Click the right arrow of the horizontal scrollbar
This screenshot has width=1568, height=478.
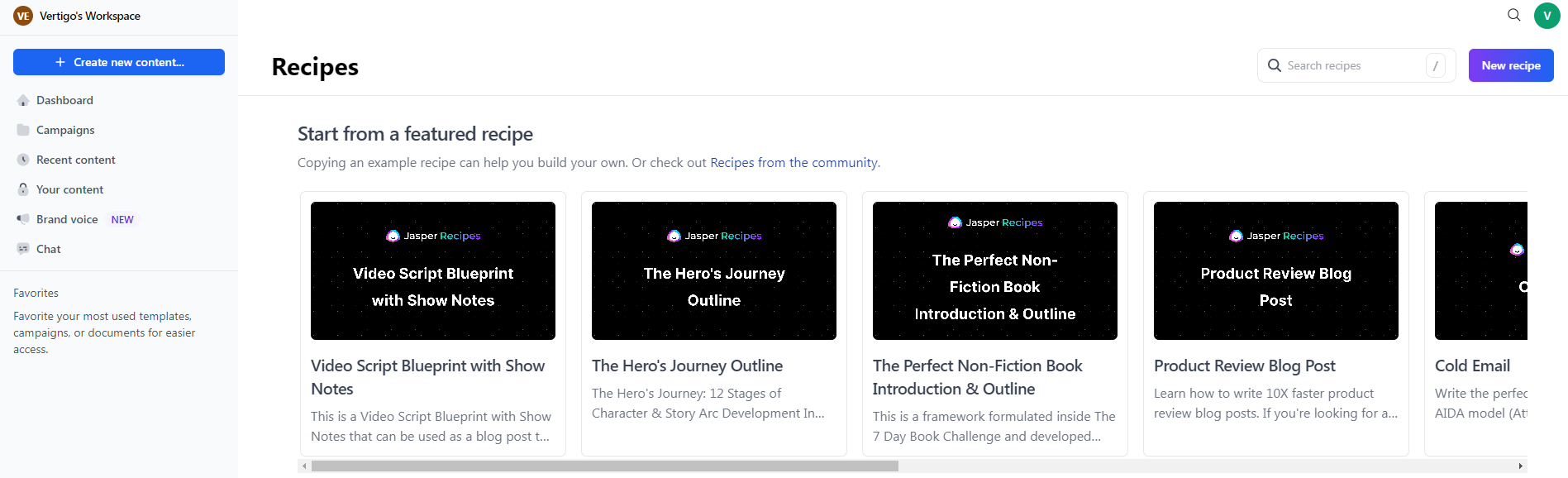[x=1520, y=466]
